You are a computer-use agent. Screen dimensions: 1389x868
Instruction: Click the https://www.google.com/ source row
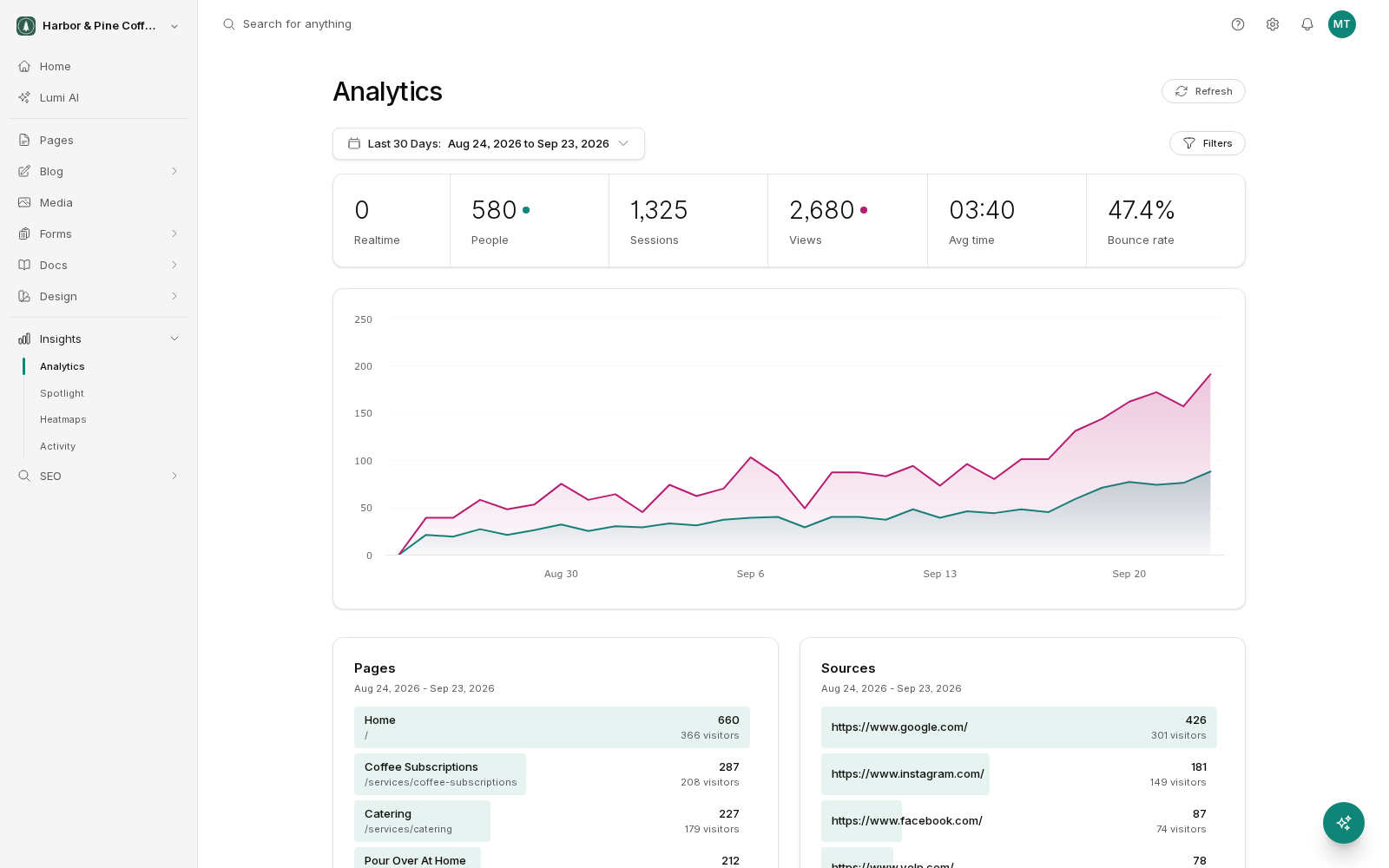1019,727
